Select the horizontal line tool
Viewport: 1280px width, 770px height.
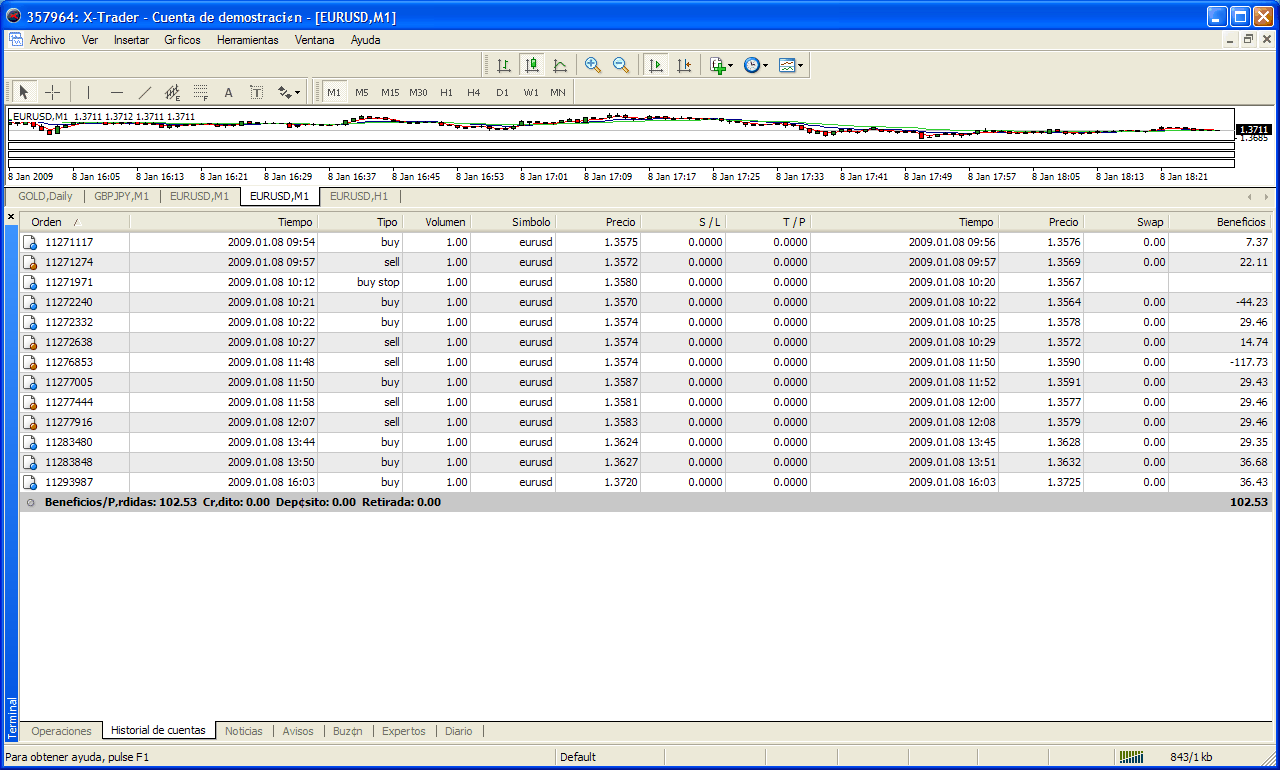point(116,92)
